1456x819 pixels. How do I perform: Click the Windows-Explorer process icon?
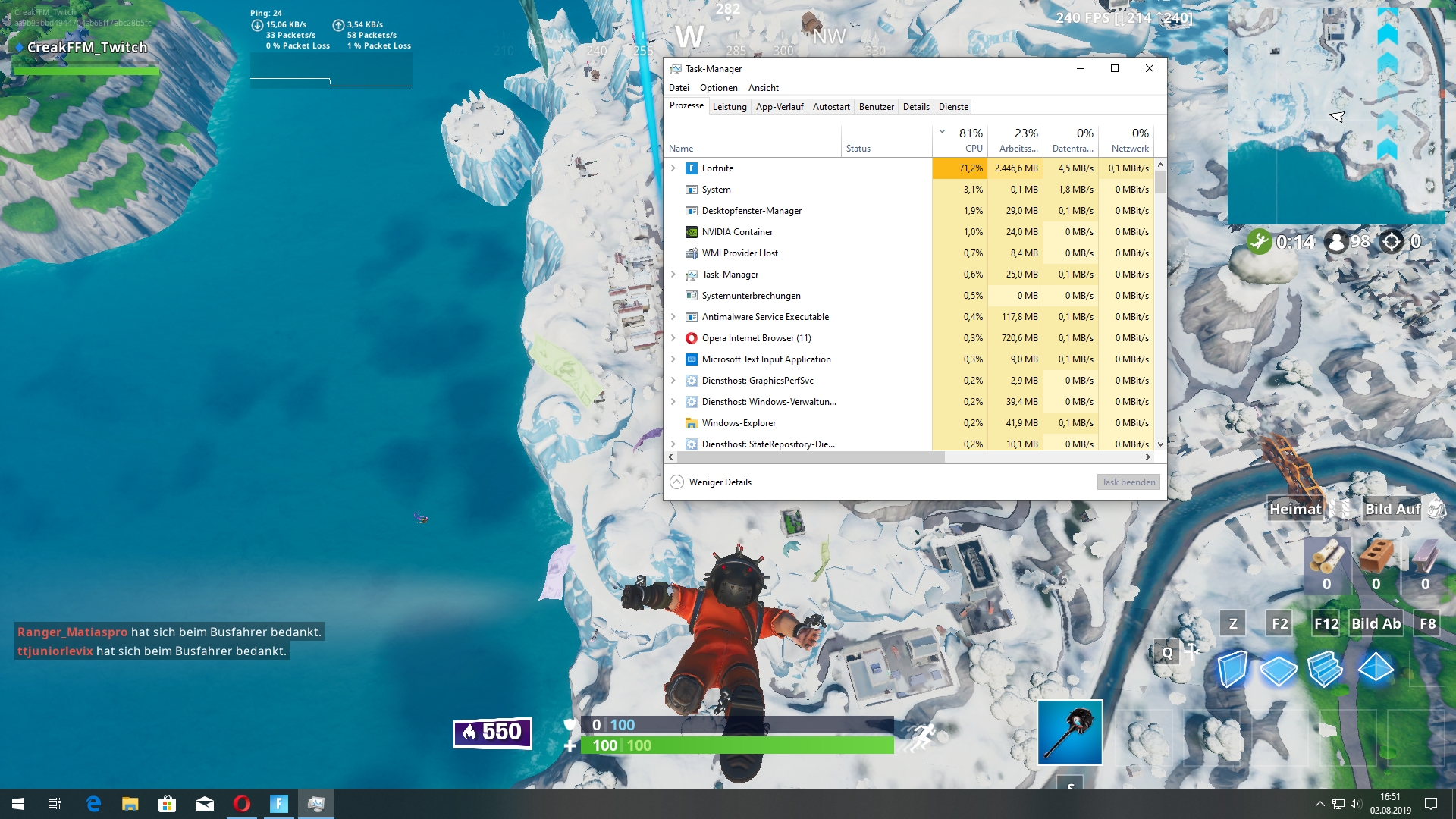click(x=691, y=423)
